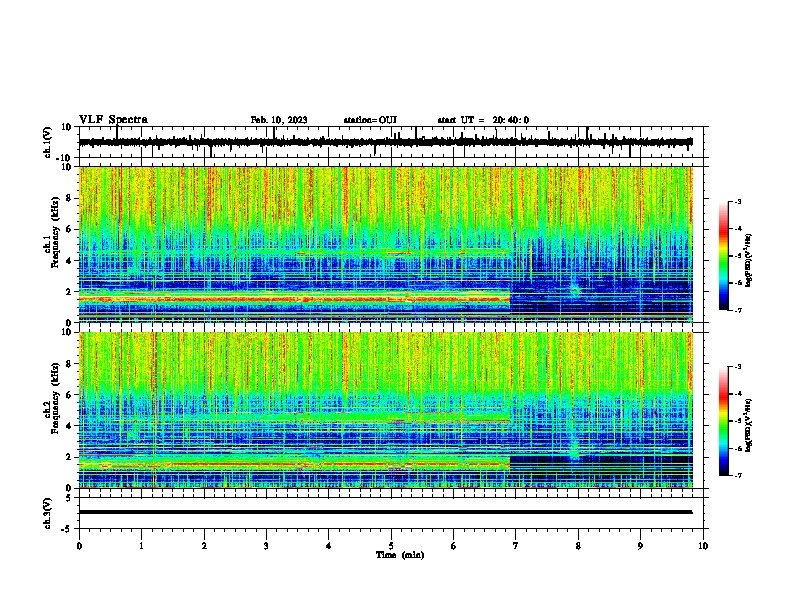Click the ch.1 voltage waveform trace
The height and width of the screenshot is (612, 792).
tap(385, 142)
